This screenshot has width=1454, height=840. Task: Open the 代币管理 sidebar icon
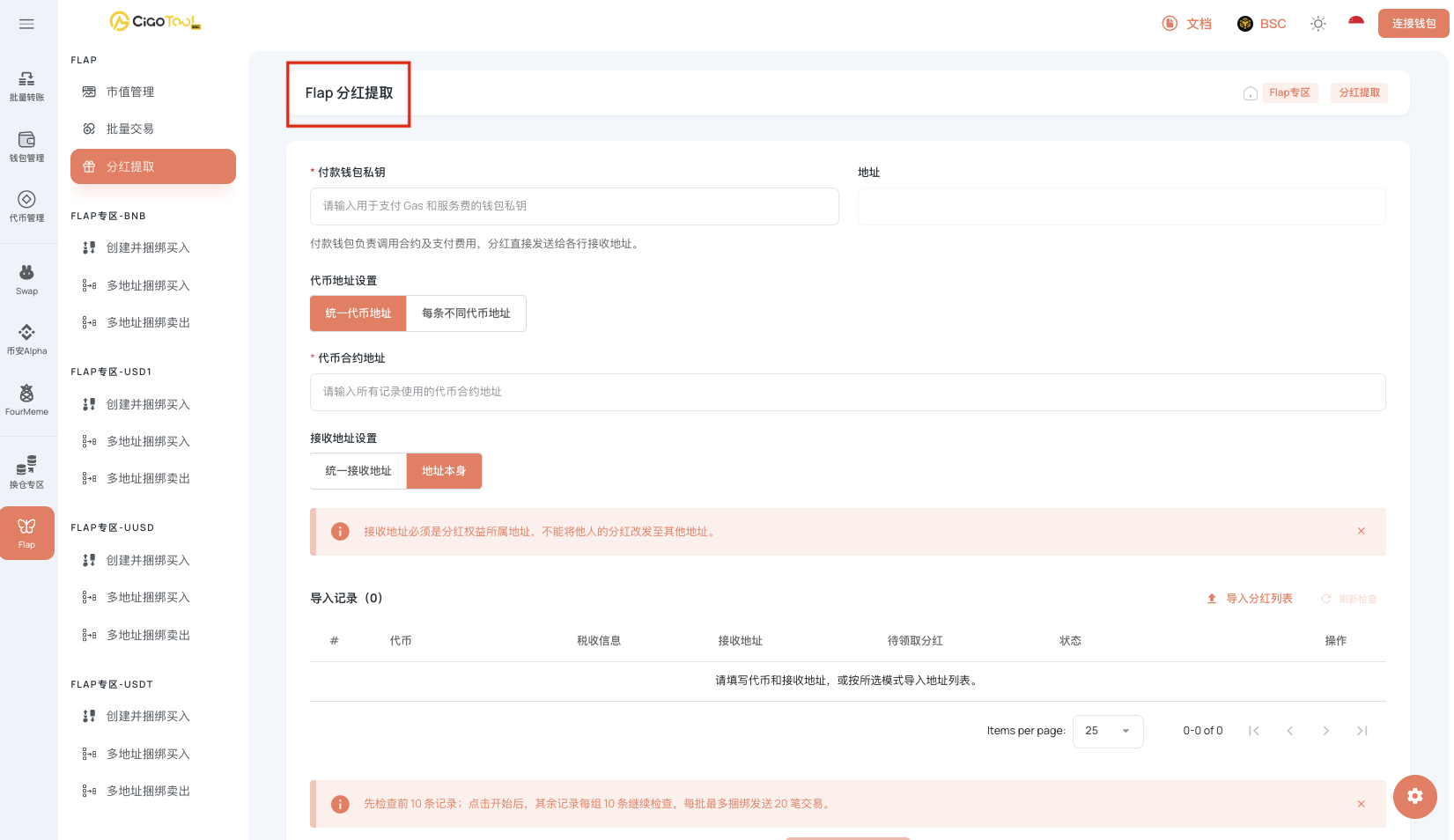pyautogui.click(x=27, y=207)
